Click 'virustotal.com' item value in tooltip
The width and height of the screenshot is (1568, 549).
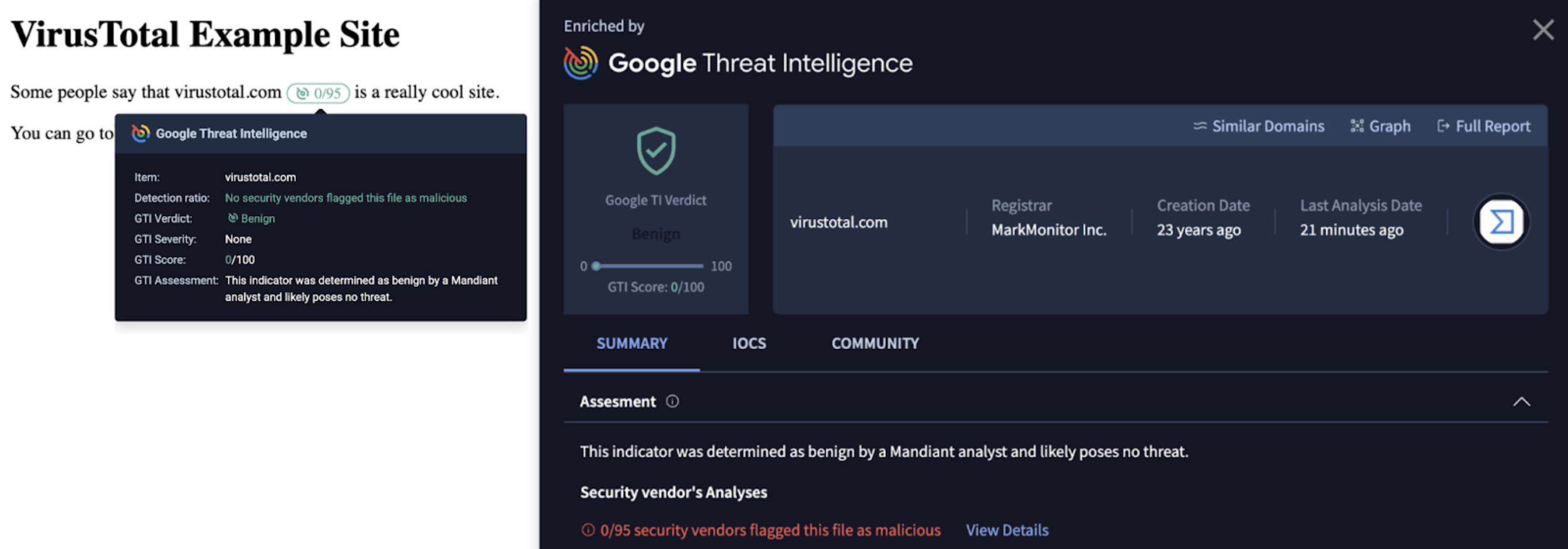[x=260, y=177]
